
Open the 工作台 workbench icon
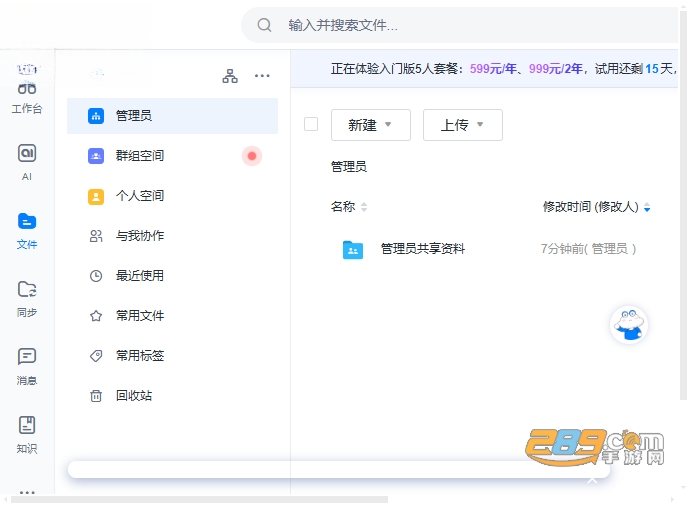coord(27,90)
